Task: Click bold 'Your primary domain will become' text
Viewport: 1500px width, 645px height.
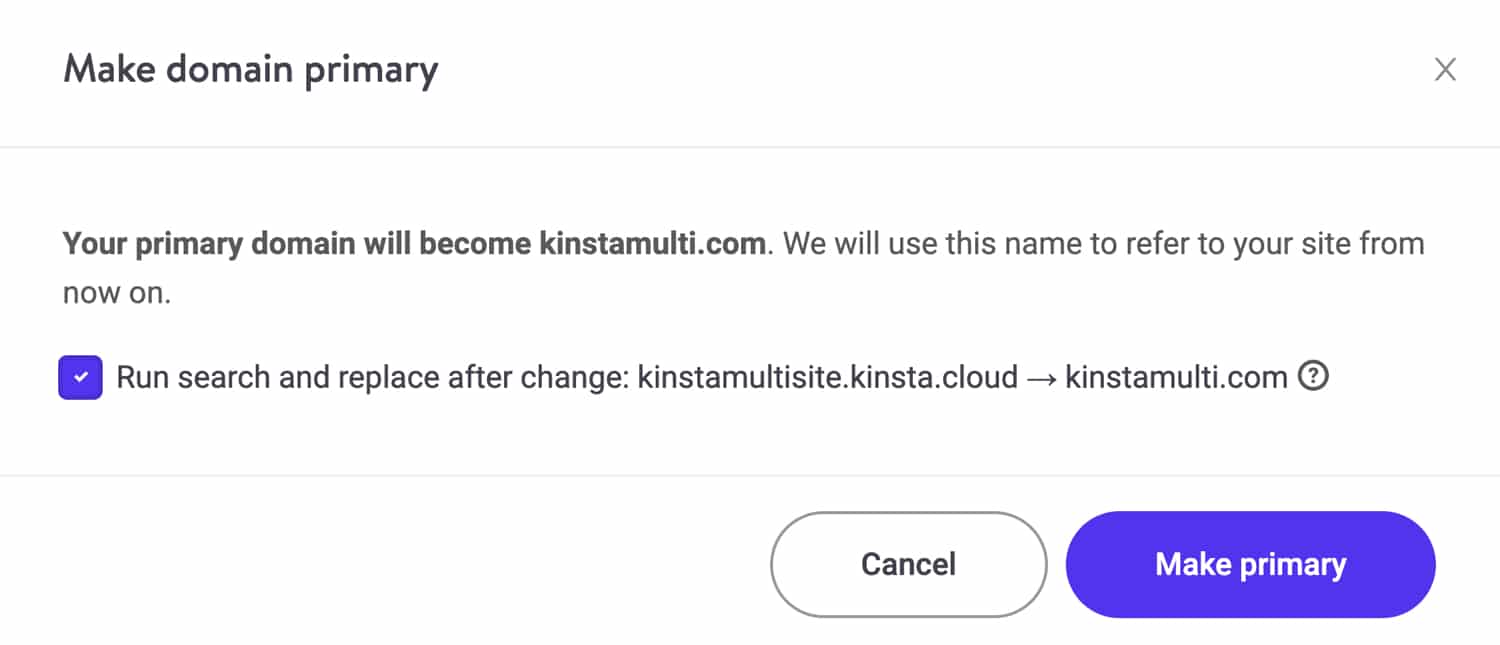Action: [x=298, y=244]
